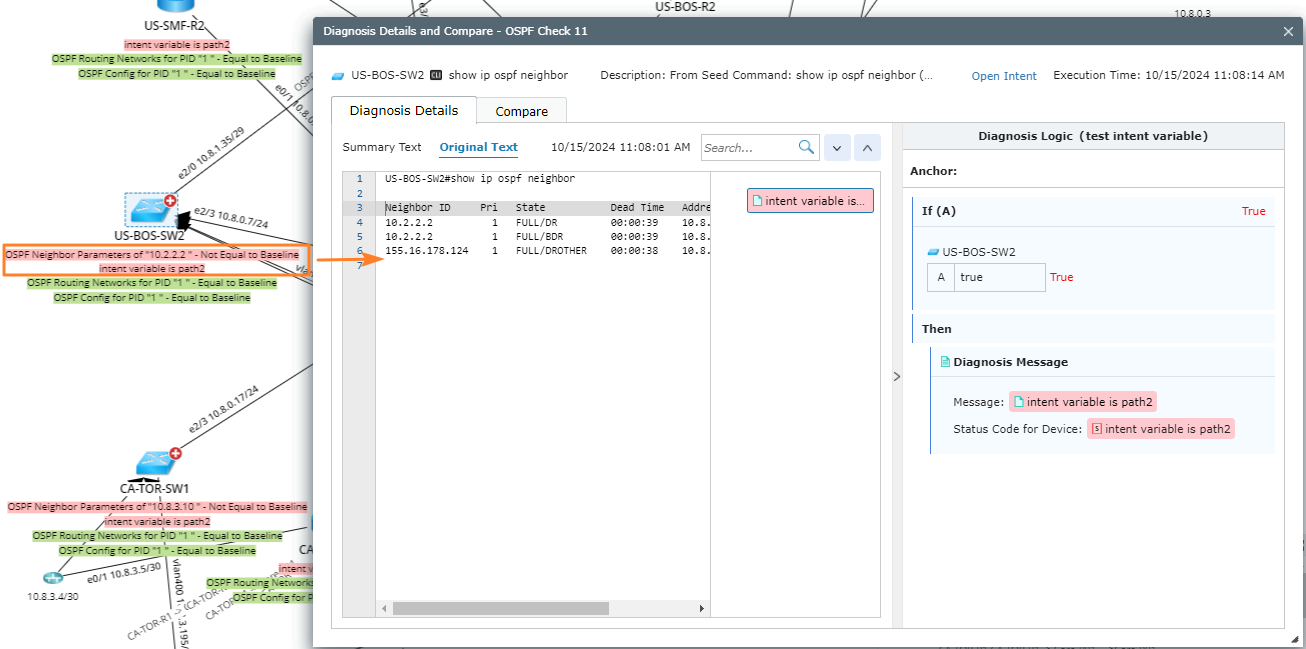Switch to the Diagnosis Details tab
1306x649 pixels.
tap(404, 110)
